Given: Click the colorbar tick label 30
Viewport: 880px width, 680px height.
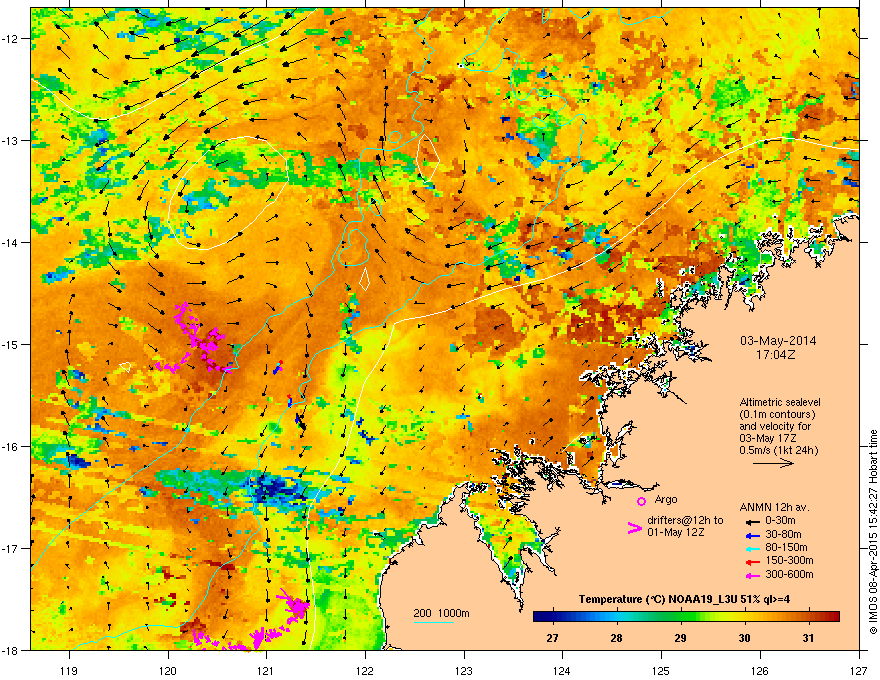Looking at the screenshot, I should [744, 638].
